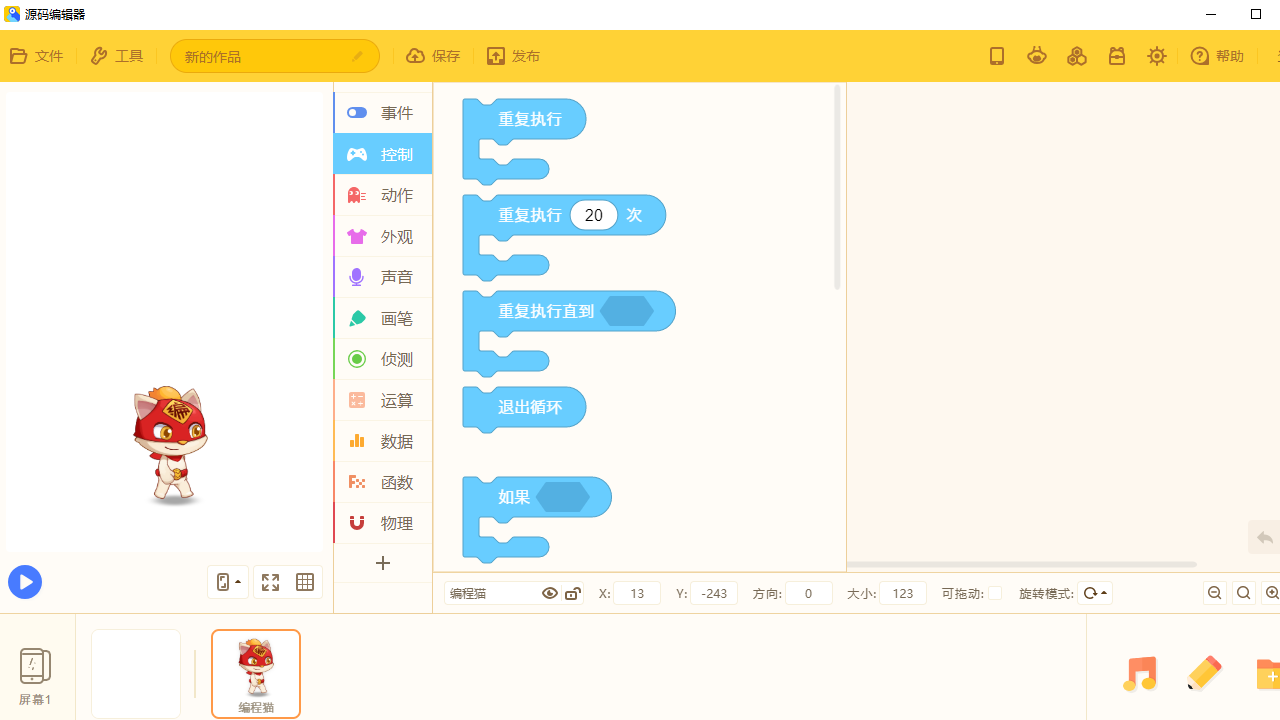Toggle sprite visibility eye icon
This screenshot has width=1280, height=720.
pos(549,593)
